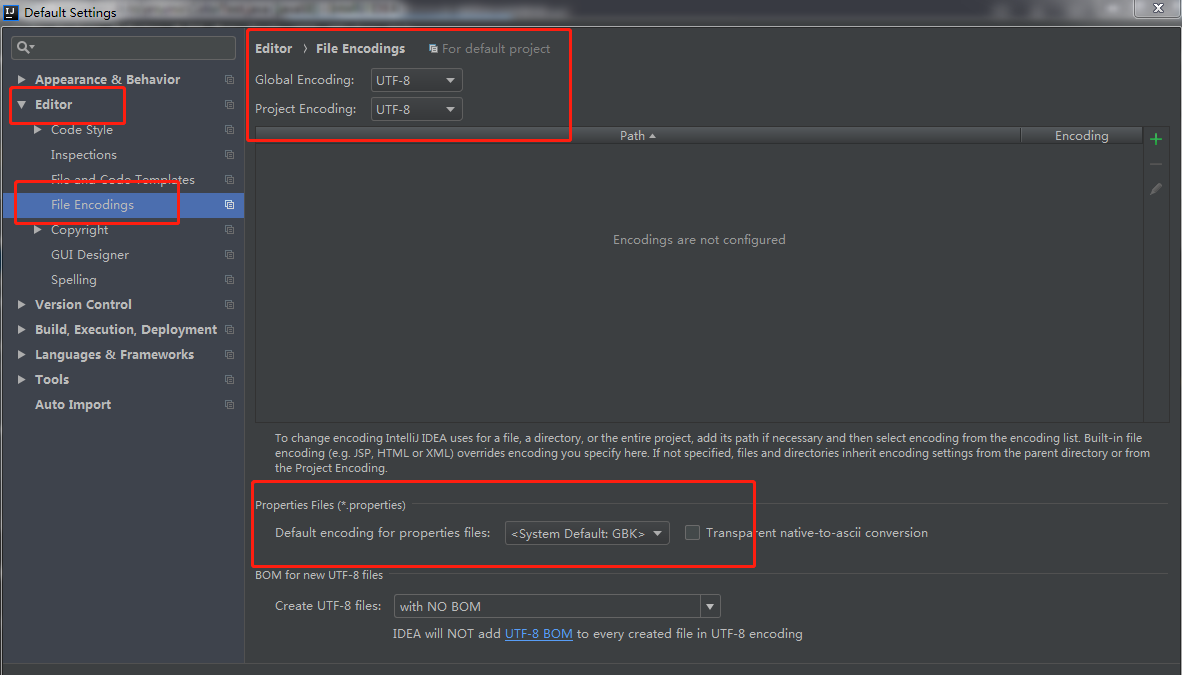
Task: Click the pencil icon to edit an encoding
Action: pyautogui.click(x=1156, y=188)
